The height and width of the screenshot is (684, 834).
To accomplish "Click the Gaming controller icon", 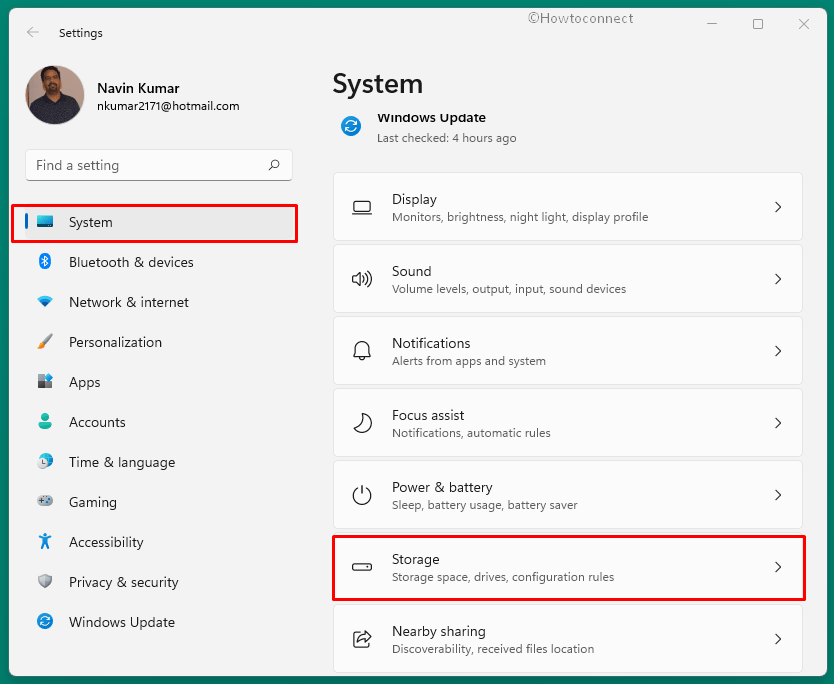I will [45, 501].
